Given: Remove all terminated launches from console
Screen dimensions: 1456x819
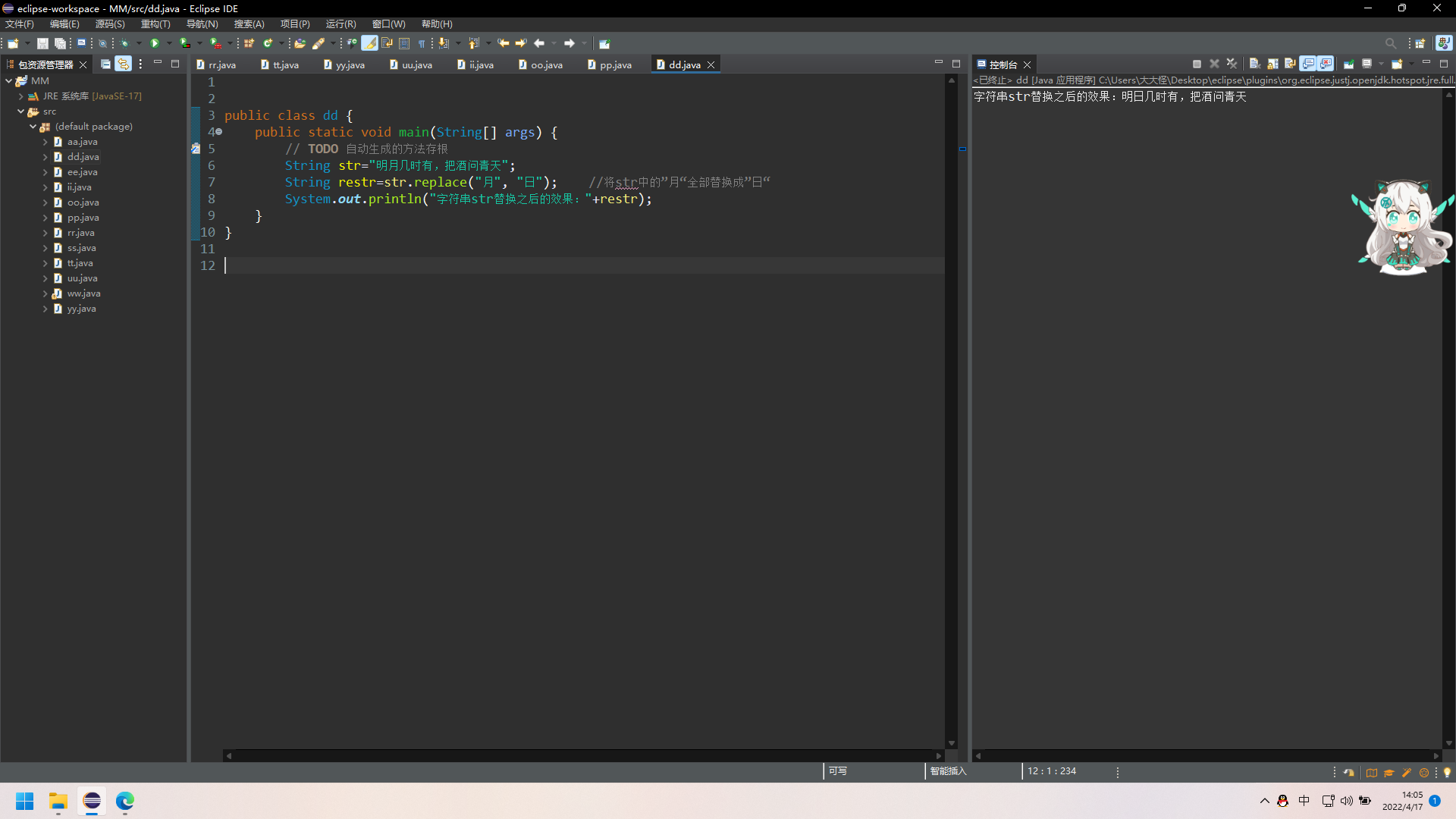Looking at the screenshot, I should [1231, 65].
